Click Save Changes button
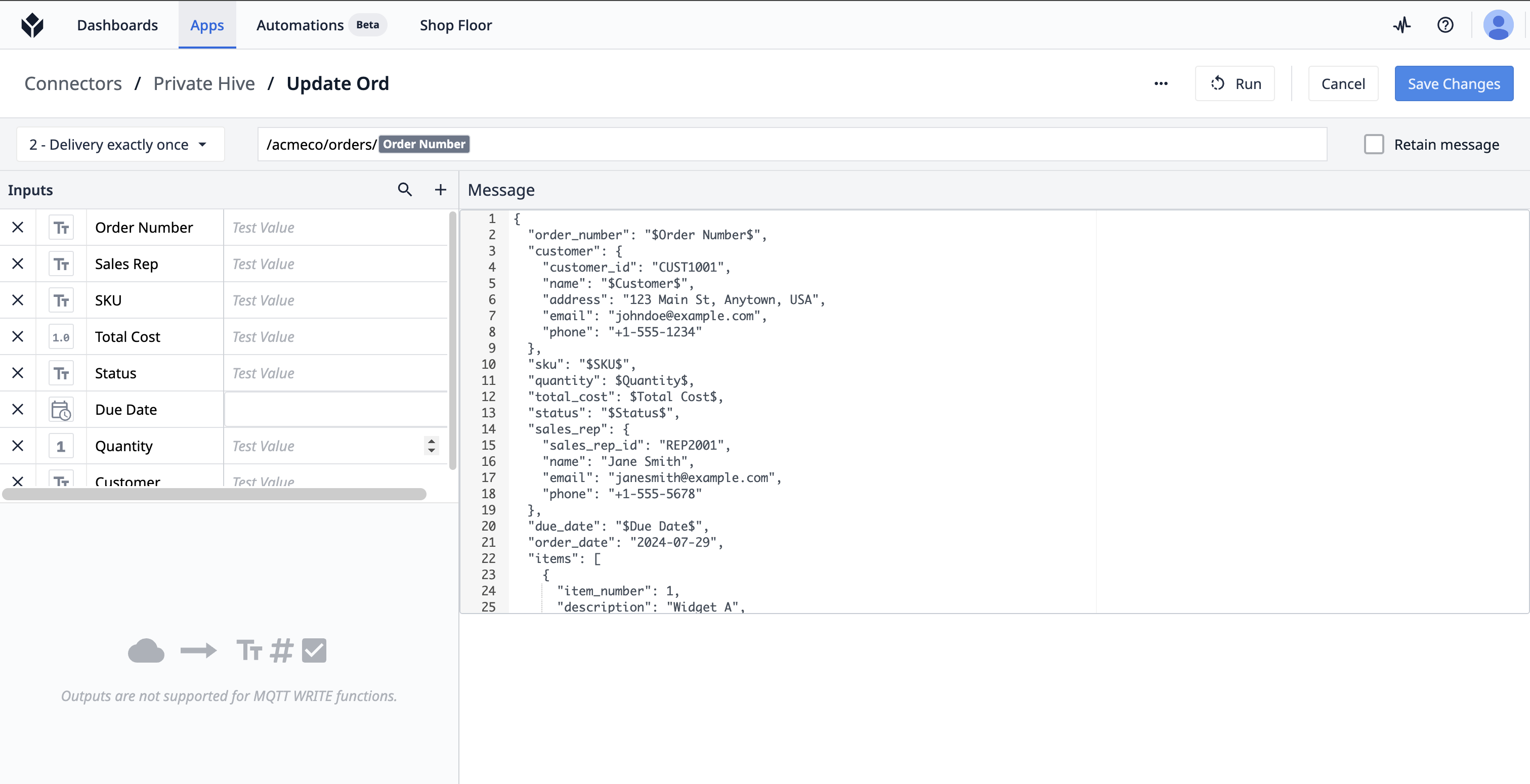 click(x=1454, y=84)
